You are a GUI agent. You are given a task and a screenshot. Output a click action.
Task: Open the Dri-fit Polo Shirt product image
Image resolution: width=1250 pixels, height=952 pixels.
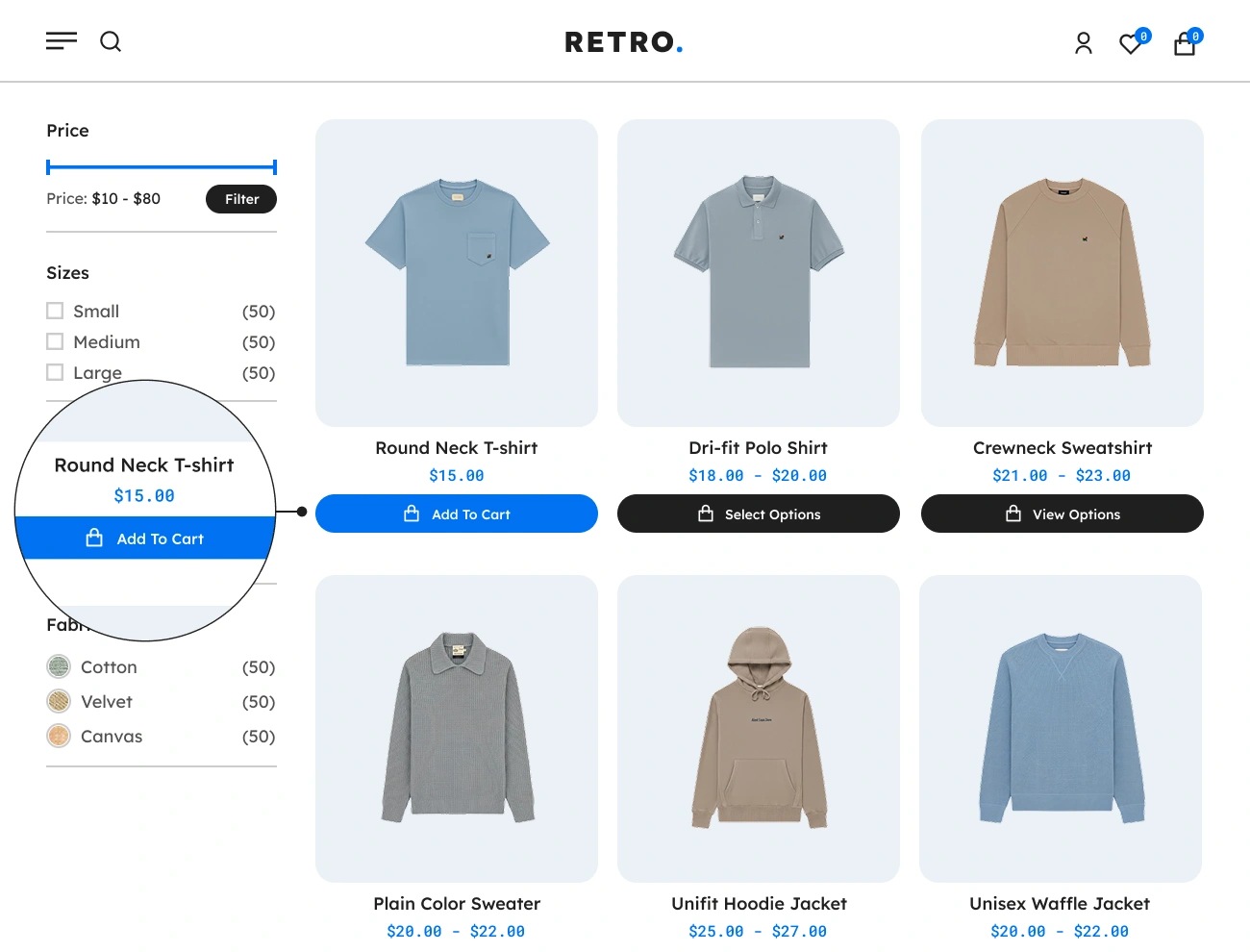tap(759, 273)
